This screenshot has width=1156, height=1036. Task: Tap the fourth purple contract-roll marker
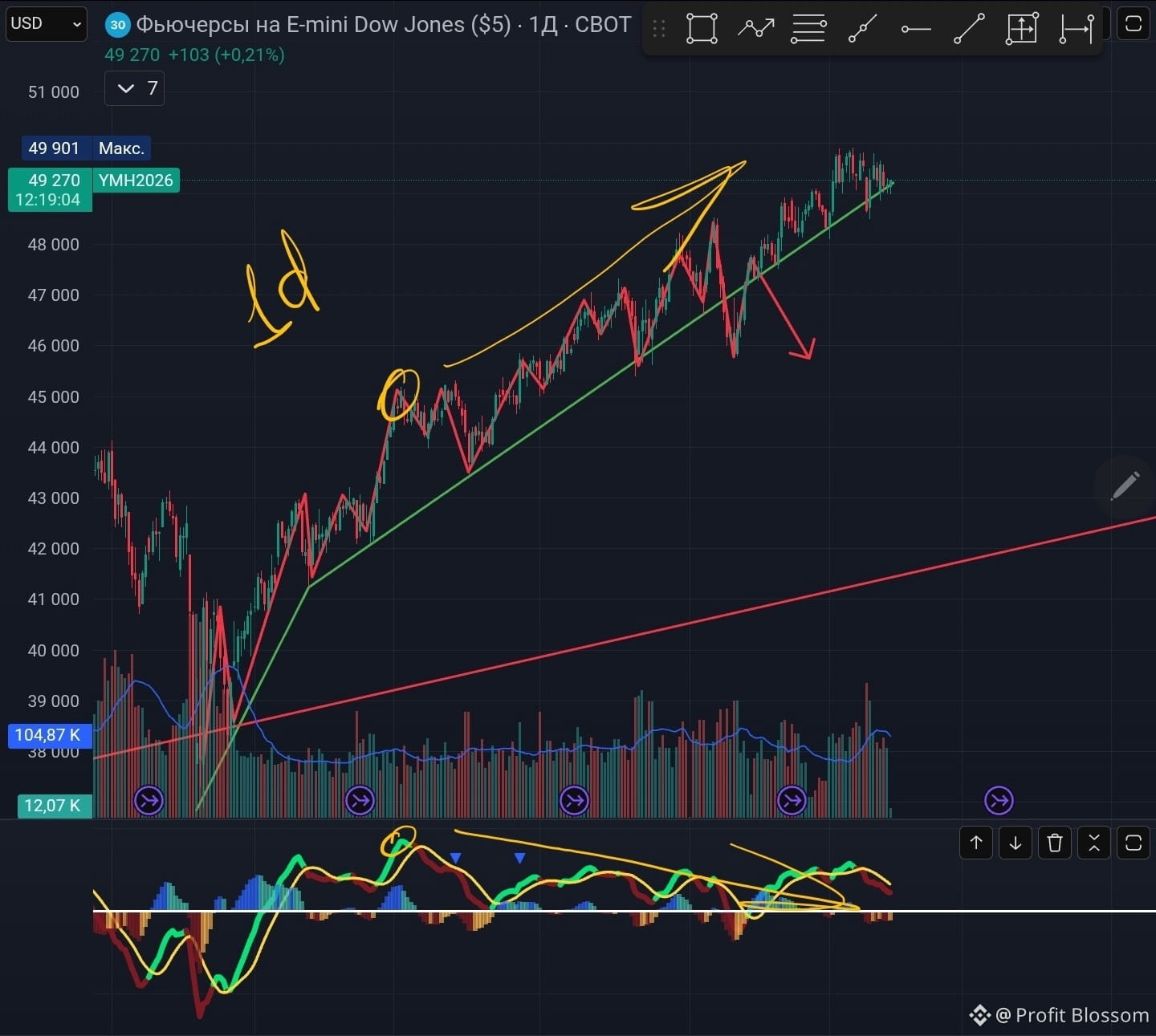(x=792, y=800)
